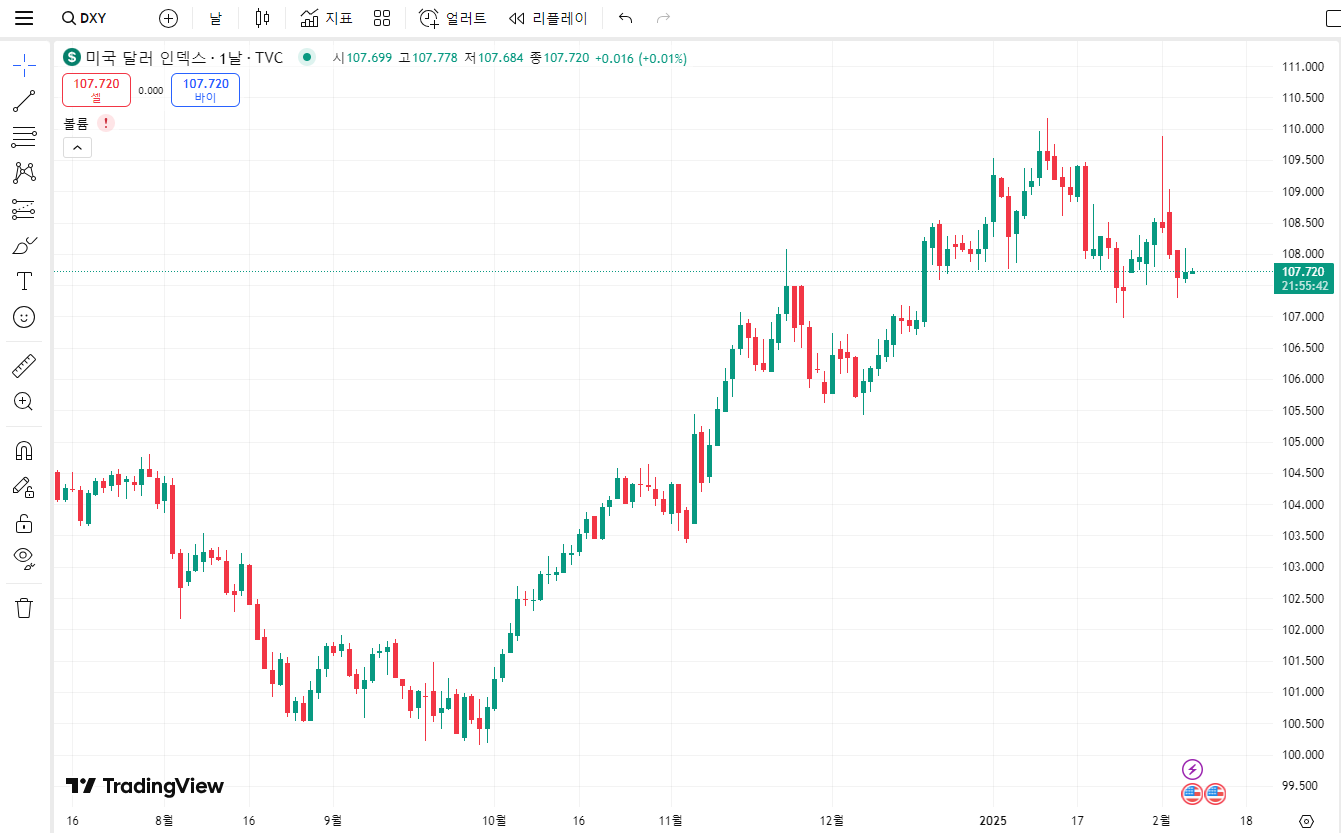Viewport: 1341px width, 833px height.
Task: Click the red 107.720 셀 sell button
Action: [96, 90]
